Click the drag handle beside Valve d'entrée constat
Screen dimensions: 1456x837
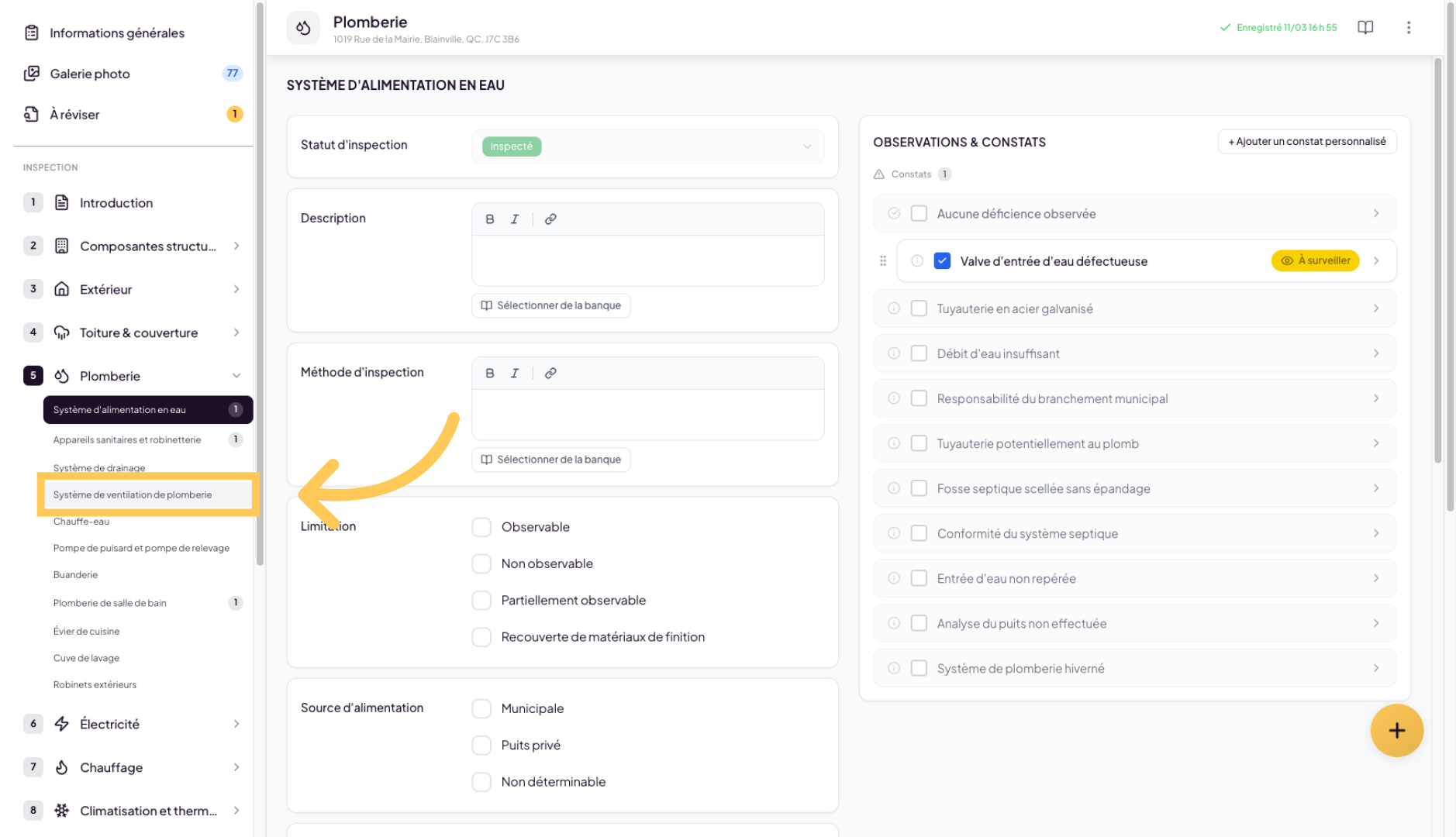(x=883, y=261)
